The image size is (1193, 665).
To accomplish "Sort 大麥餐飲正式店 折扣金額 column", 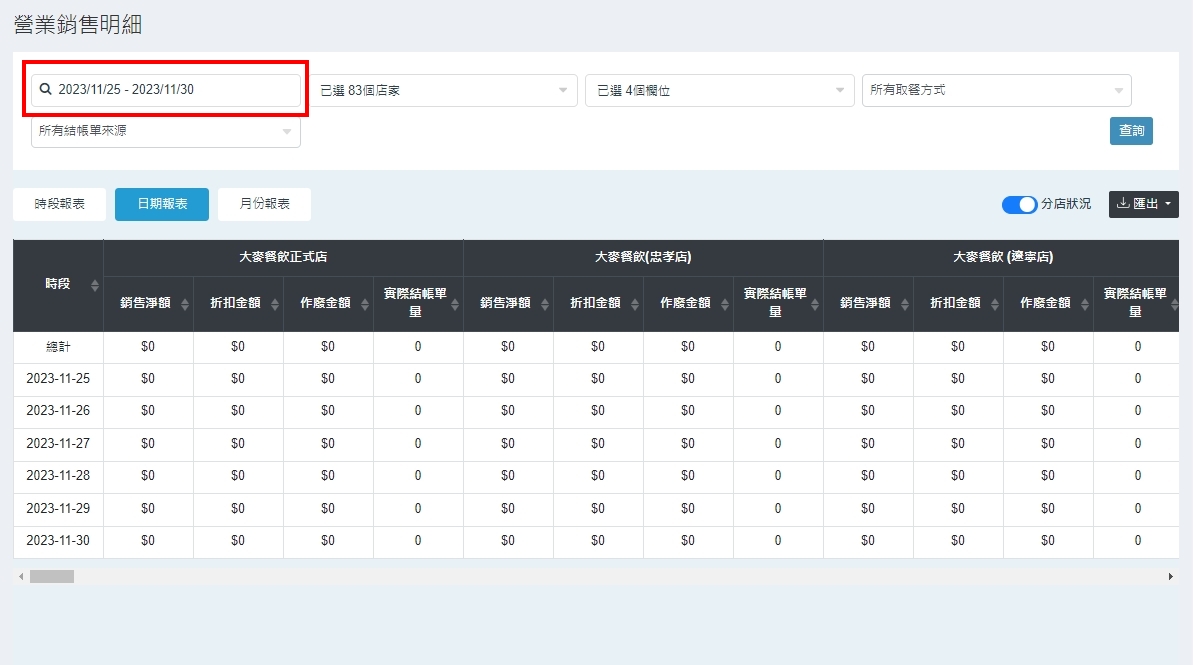I will pyautogui.click(x=274, y=304).
